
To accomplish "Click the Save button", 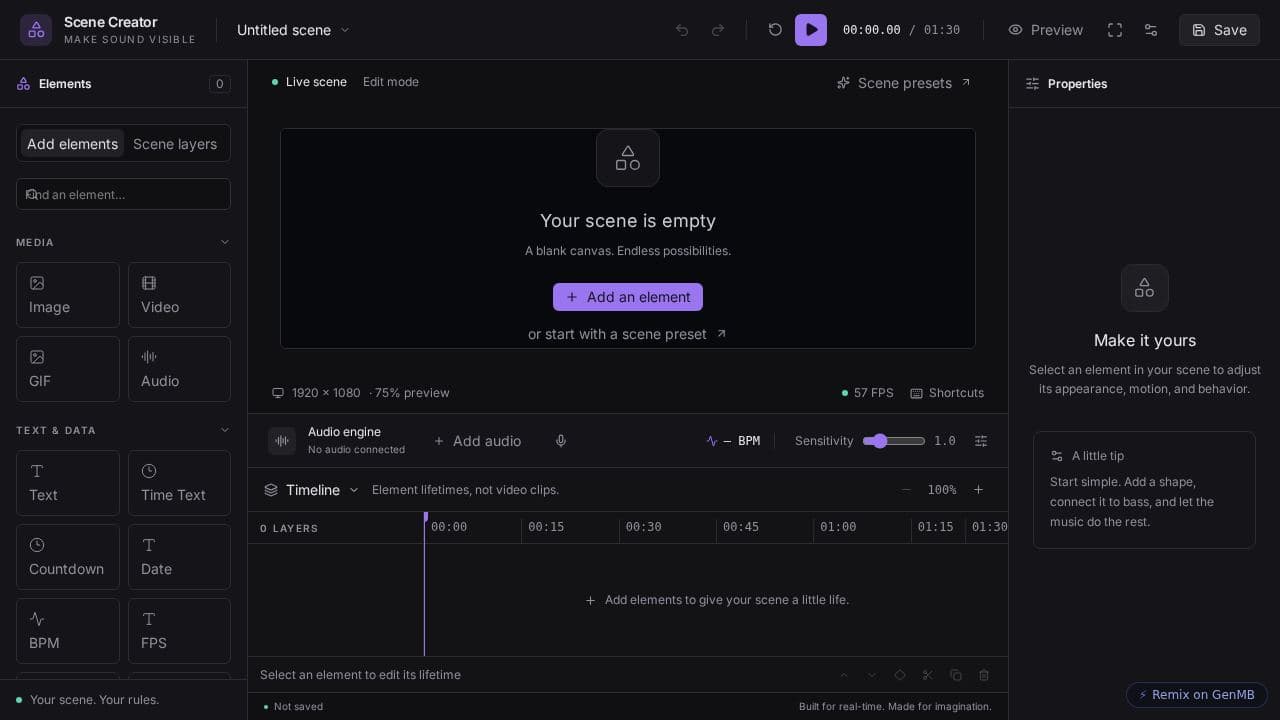I will [1219, 30].
